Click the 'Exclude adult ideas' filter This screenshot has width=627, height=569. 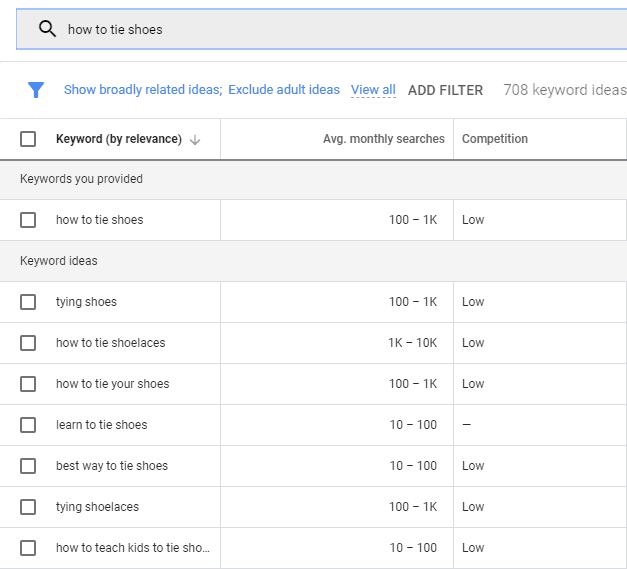[284, 90]
